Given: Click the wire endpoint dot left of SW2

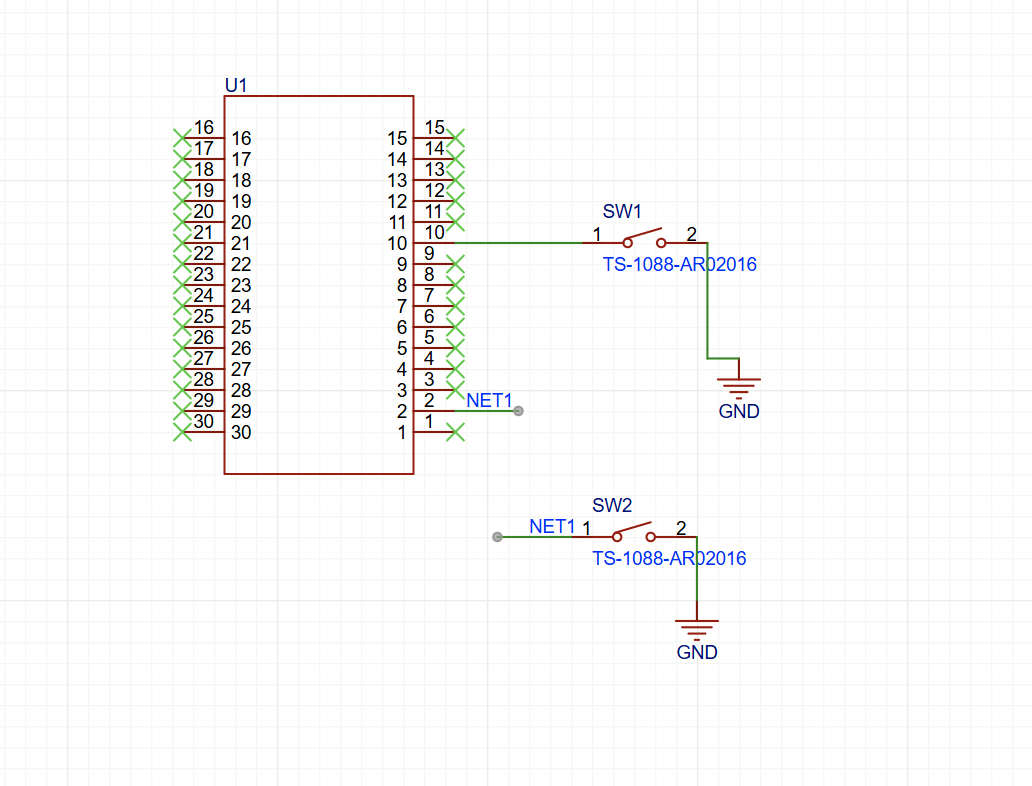Looking at the screenshot, I should (x=498, y=537).
